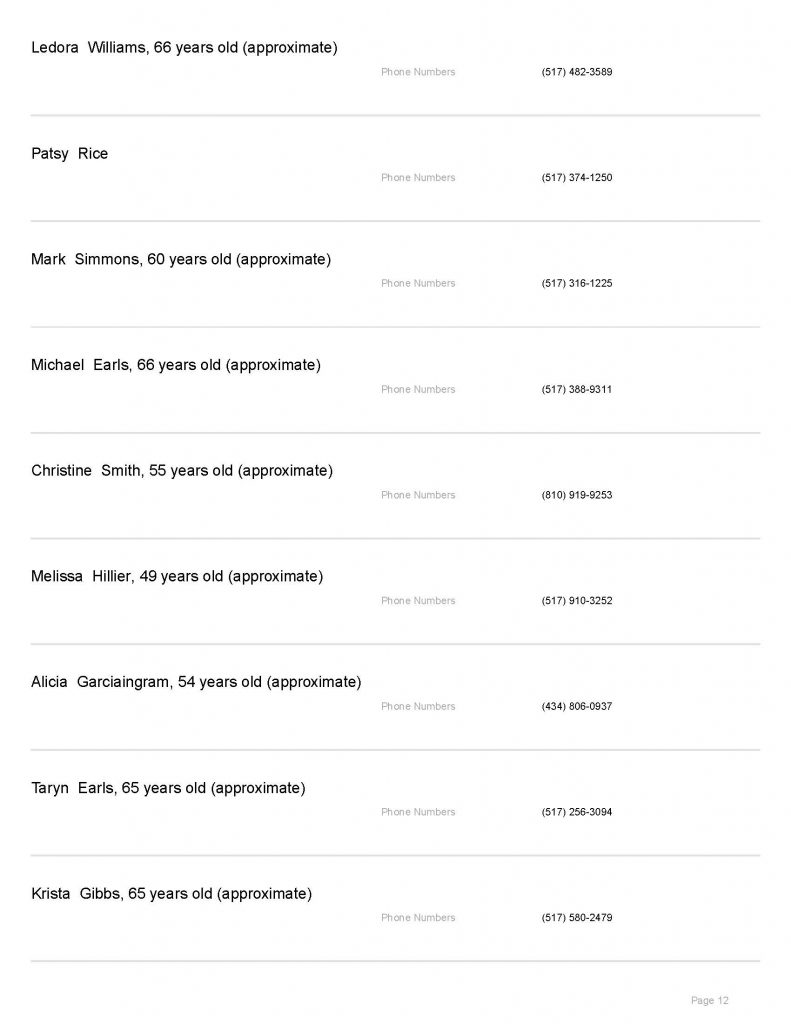
Task: Select phone number (517) 910-3252
Action: [x=576, y=601]
